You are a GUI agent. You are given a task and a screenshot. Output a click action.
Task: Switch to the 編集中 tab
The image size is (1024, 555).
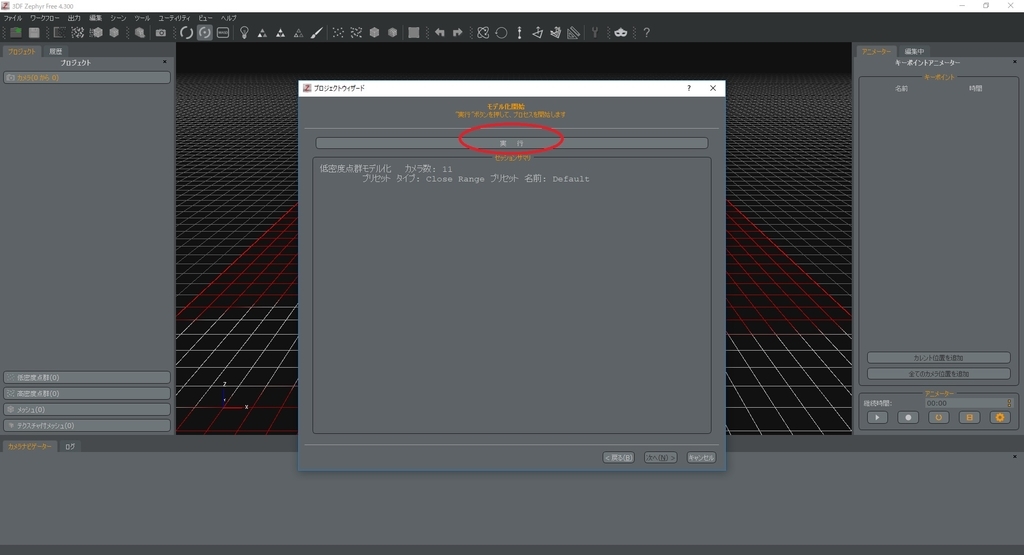pos(914,51)
